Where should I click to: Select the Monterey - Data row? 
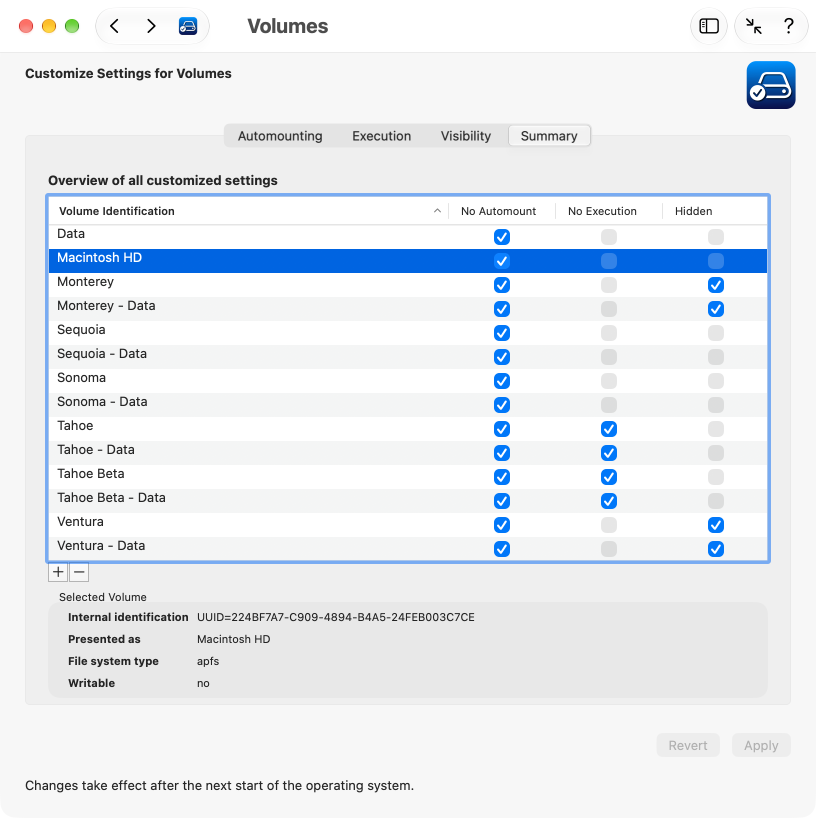click(x=408, y=309)
